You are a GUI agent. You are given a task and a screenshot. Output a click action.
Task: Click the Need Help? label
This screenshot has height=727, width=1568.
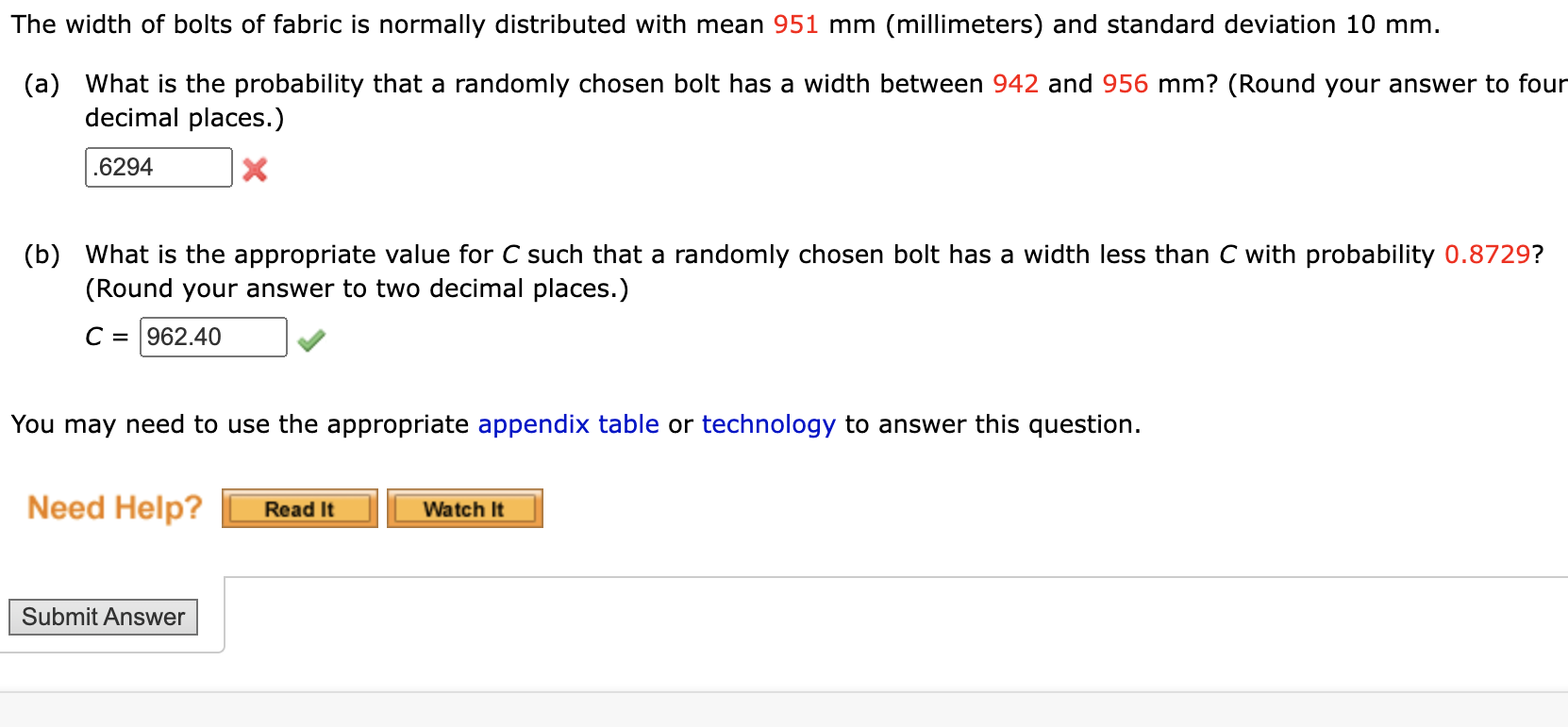(114, 508)
